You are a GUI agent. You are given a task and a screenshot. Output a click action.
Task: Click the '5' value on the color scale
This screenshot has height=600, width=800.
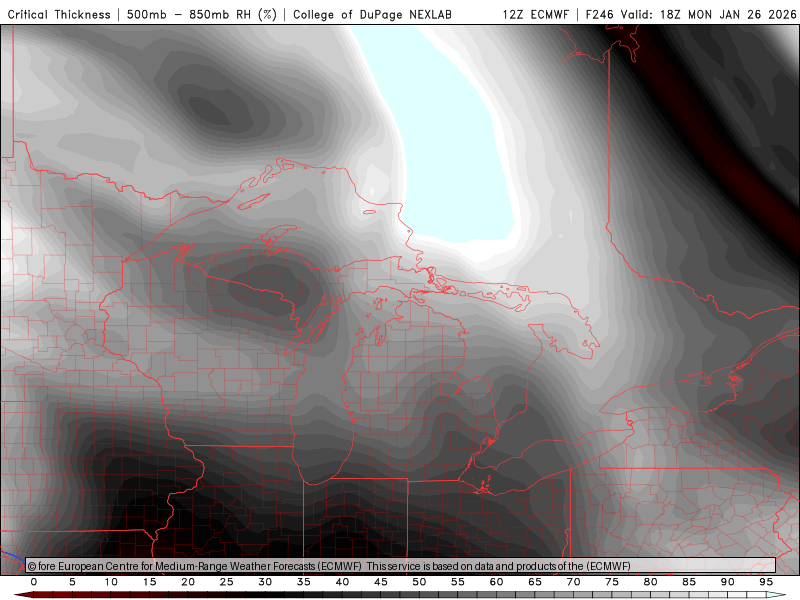pos(72,582)
